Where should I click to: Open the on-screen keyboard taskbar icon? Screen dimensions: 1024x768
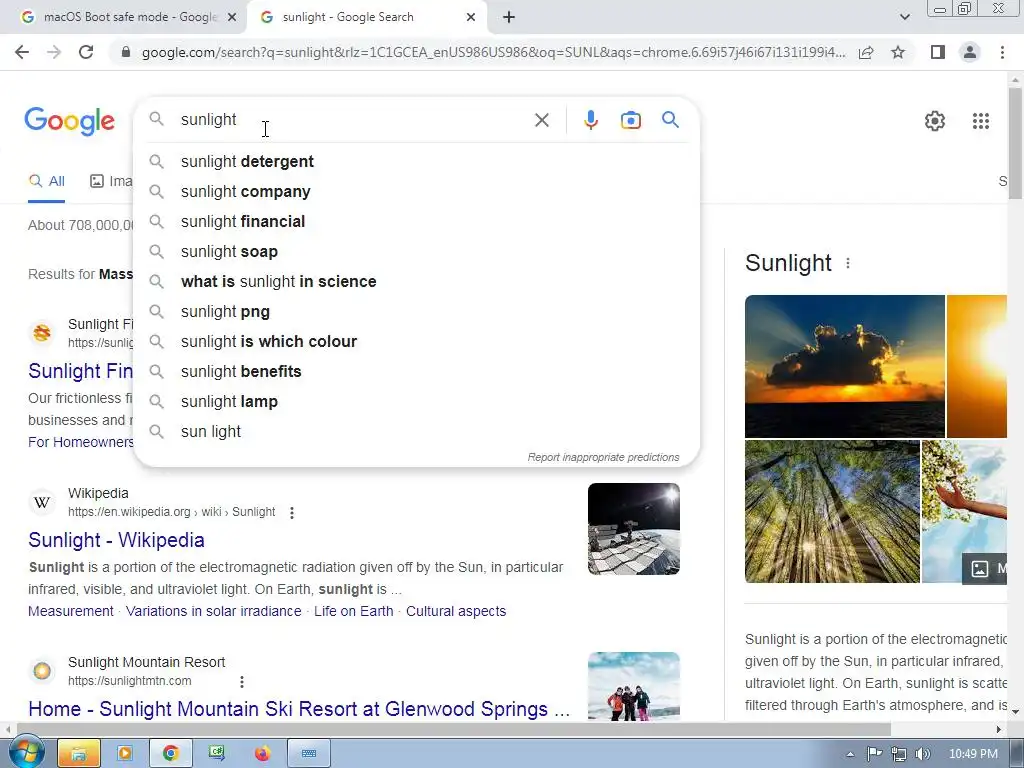tap(309, 754)
